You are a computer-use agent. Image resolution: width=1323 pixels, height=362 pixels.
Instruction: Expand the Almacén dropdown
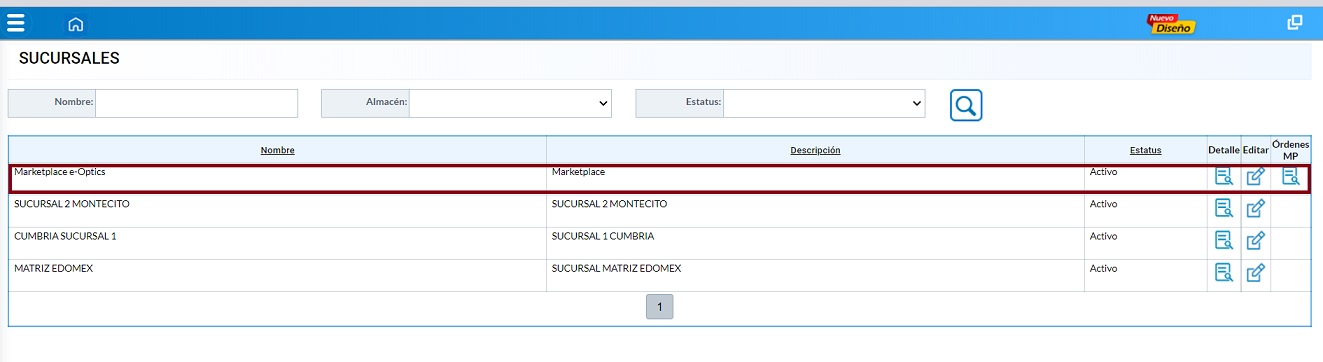click(510, 103)
